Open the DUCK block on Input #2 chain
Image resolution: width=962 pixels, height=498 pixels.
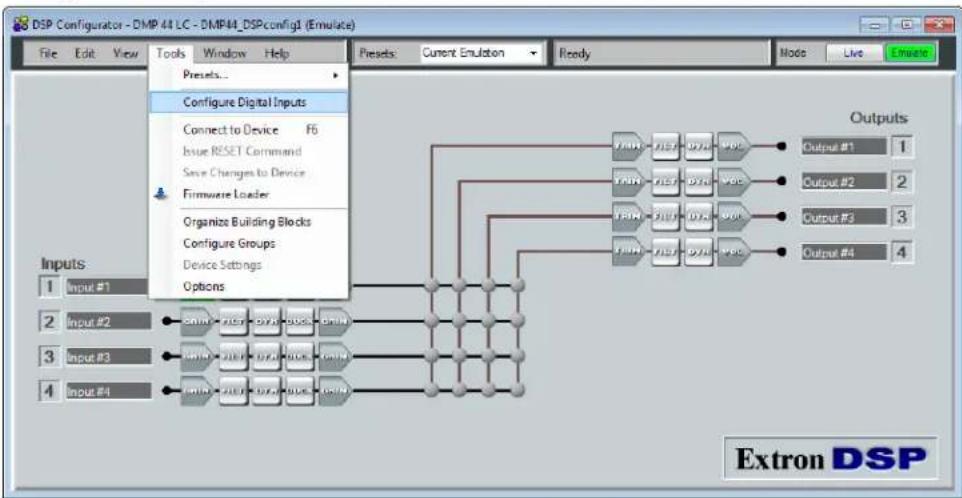coord(300,321)
